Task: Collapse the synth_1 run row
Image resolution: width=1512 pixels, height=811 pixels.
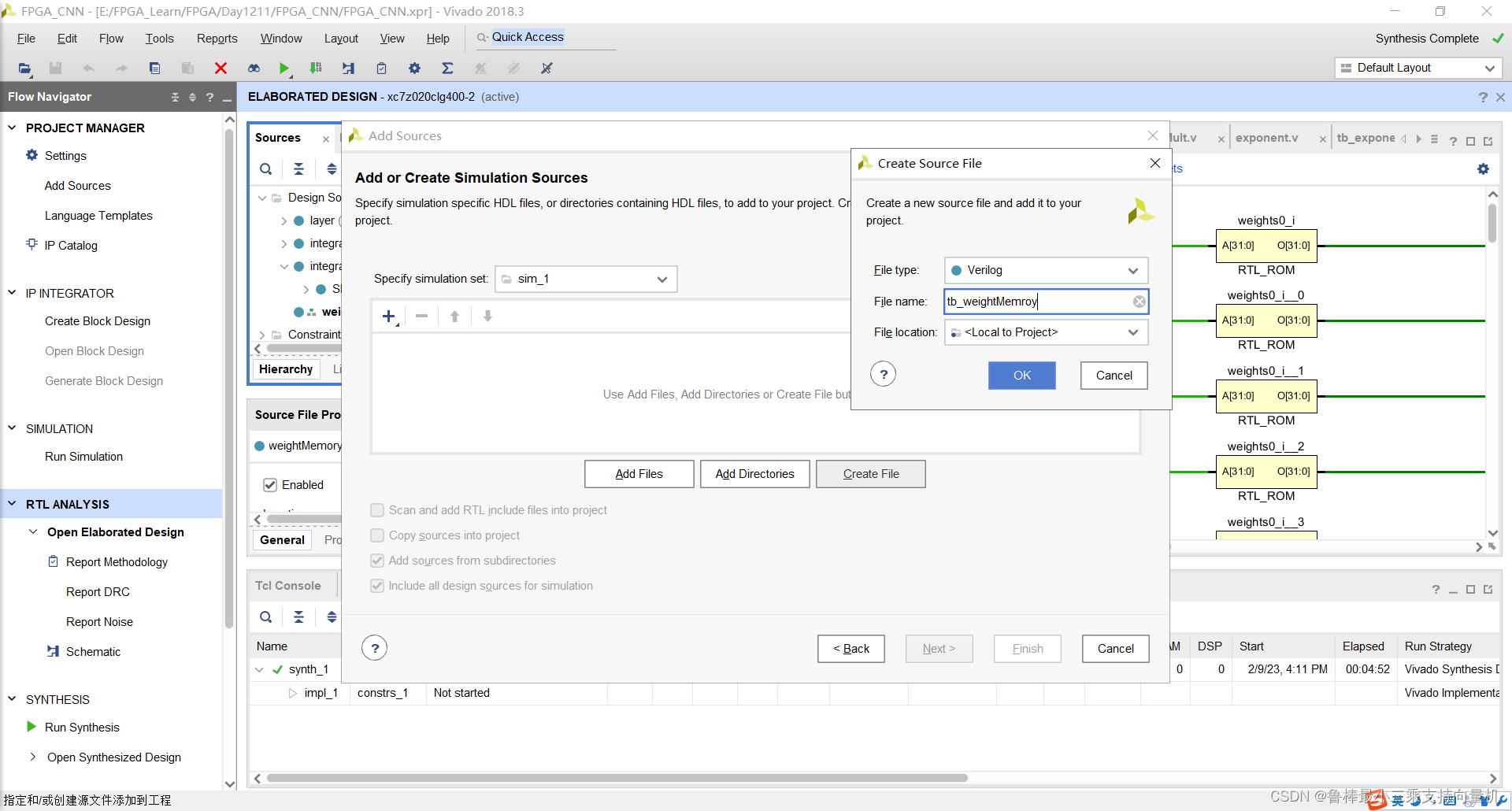Action: click(x=259, y=669)
